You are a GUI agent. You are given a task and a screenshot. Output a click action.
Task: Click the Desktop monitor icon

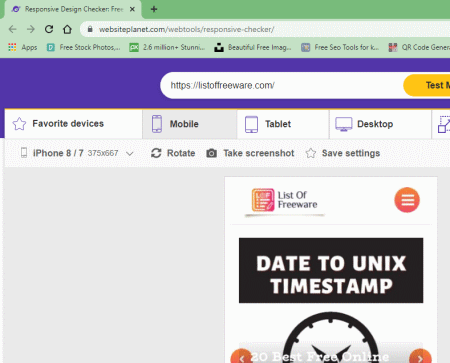[x=344, y=124]
